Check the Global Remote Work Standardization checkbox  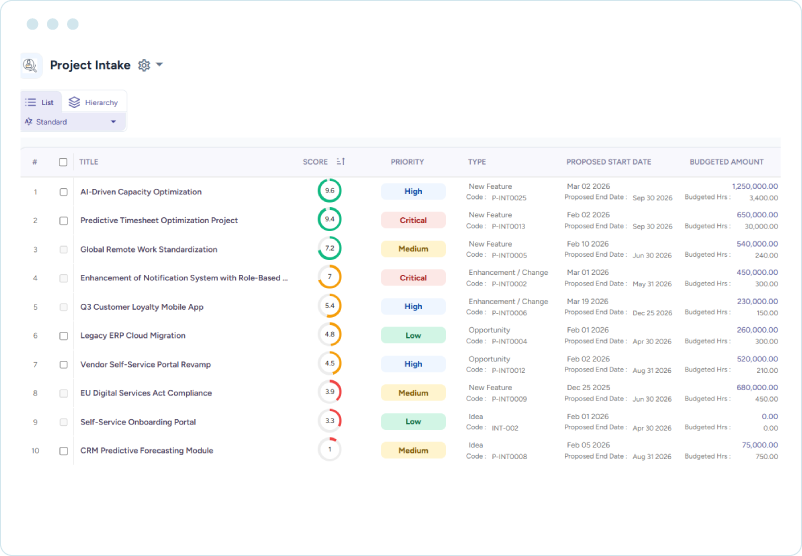(63, 250)
